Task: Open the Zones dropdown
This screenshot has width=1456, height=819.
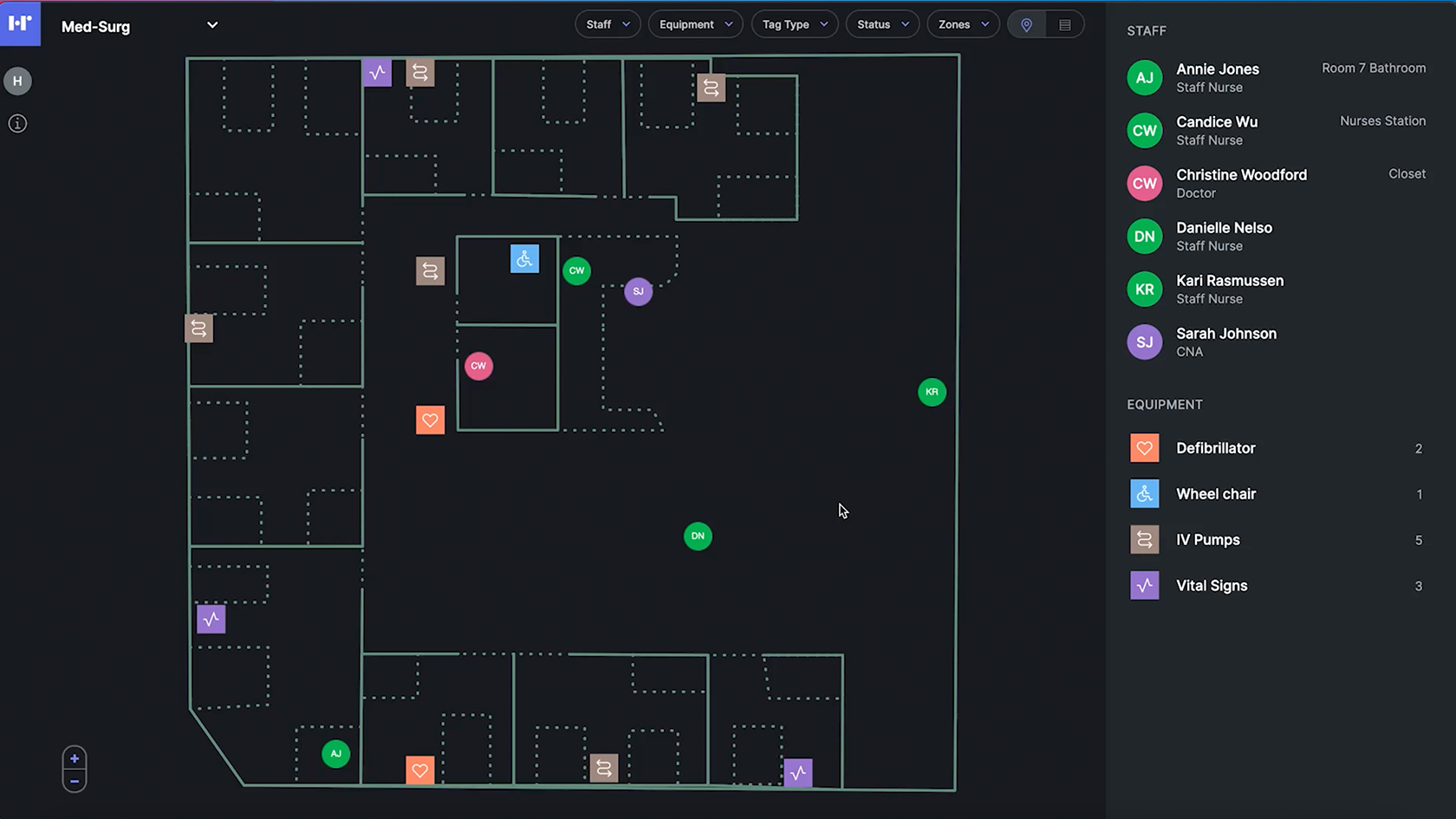Action: (x=962, y=23)
